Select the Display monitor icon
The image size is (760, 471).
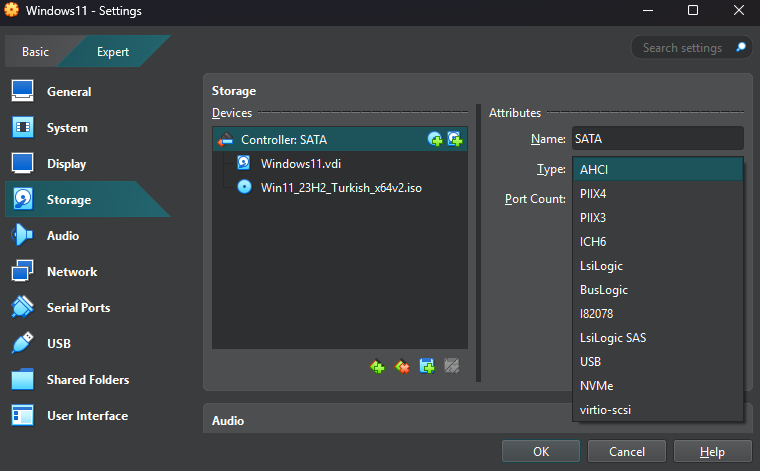click(x=22, y=163)
